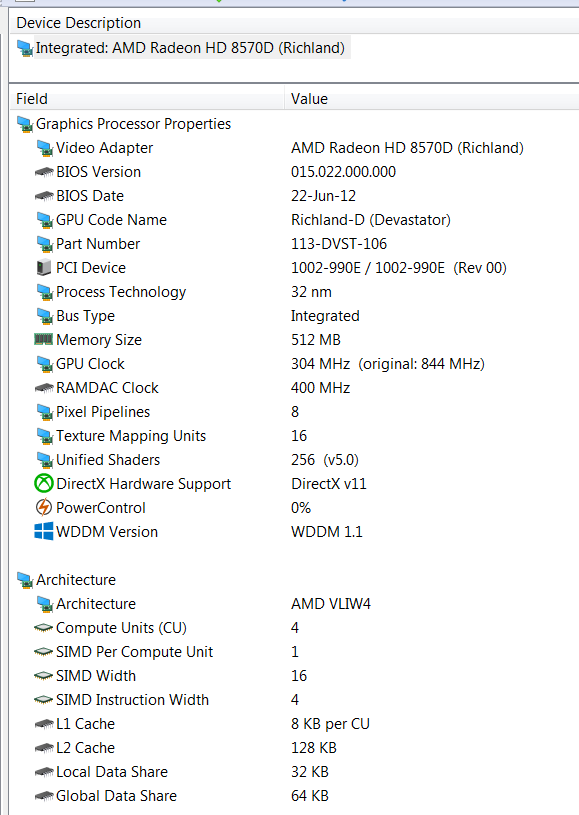
Task: Click the RAMDAC Clock chip icon
Action: point(44,388)
